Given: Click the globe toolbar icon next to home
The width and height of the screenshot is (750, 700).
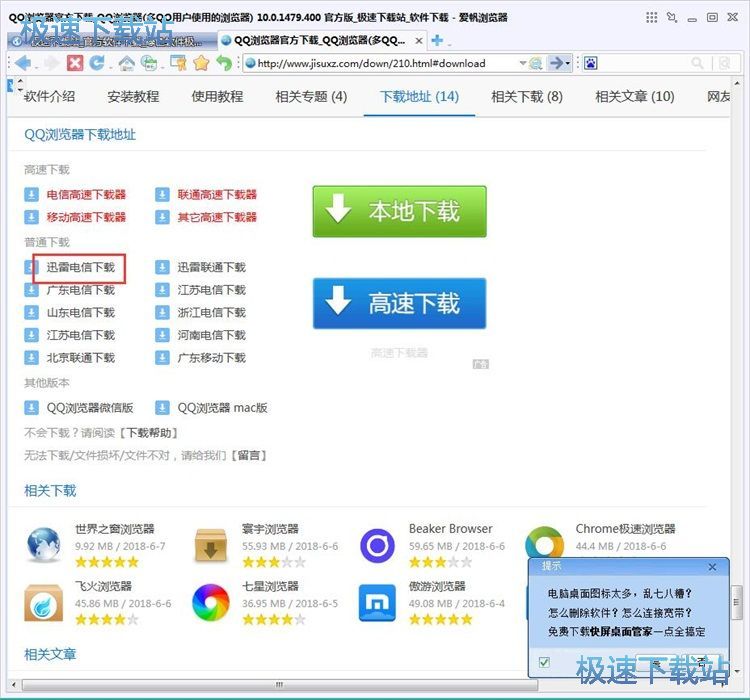Looking at the screenshot, I should [149, 63].
